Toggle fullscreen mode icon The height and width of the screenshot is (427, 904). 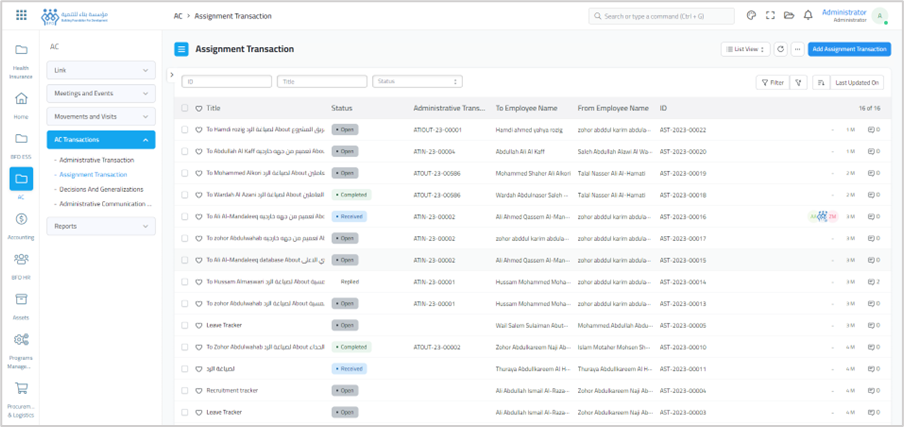tap(770, 16)
